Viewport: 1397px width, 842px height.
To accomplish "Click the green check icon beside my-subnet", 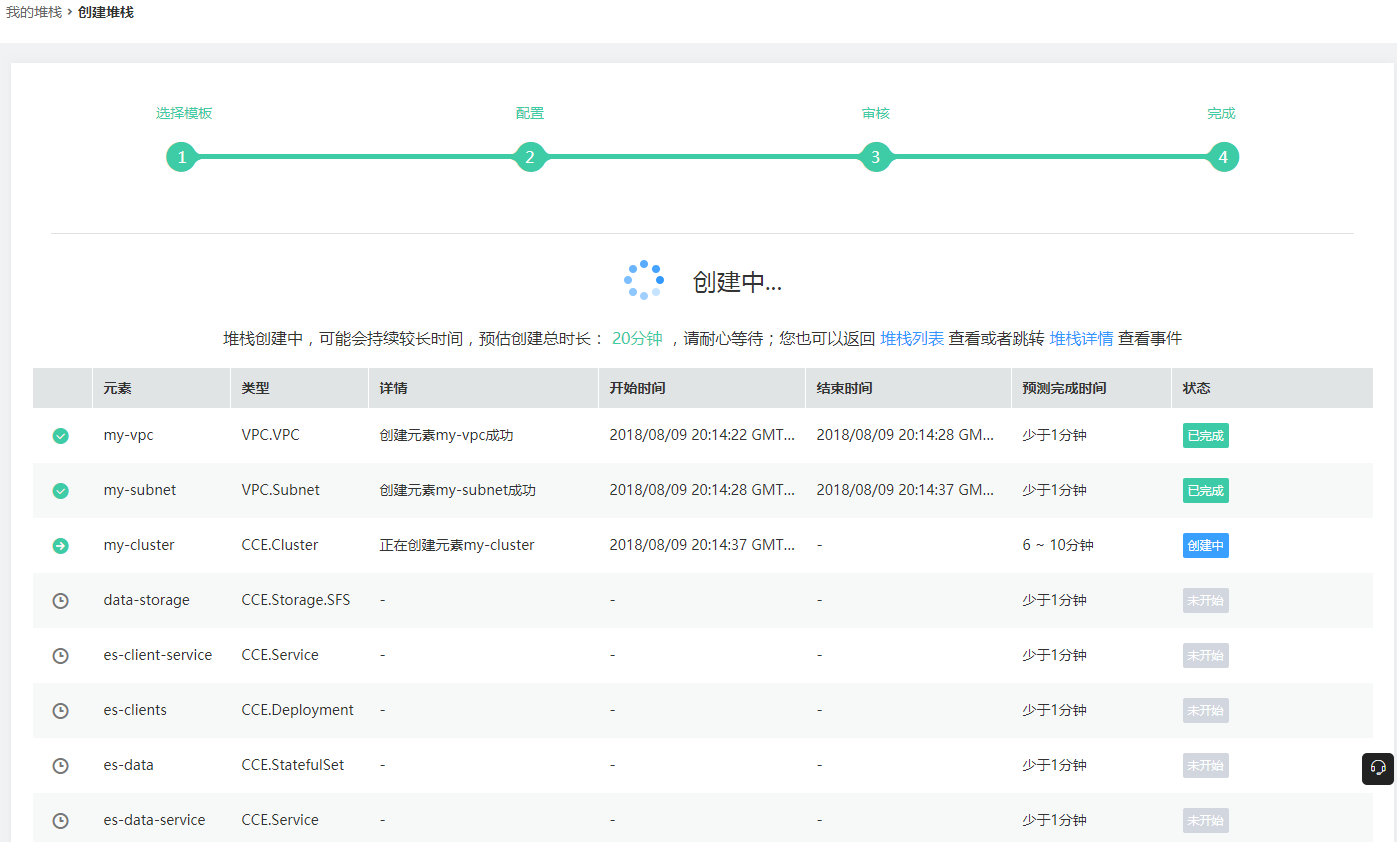I will click(61, 491).
